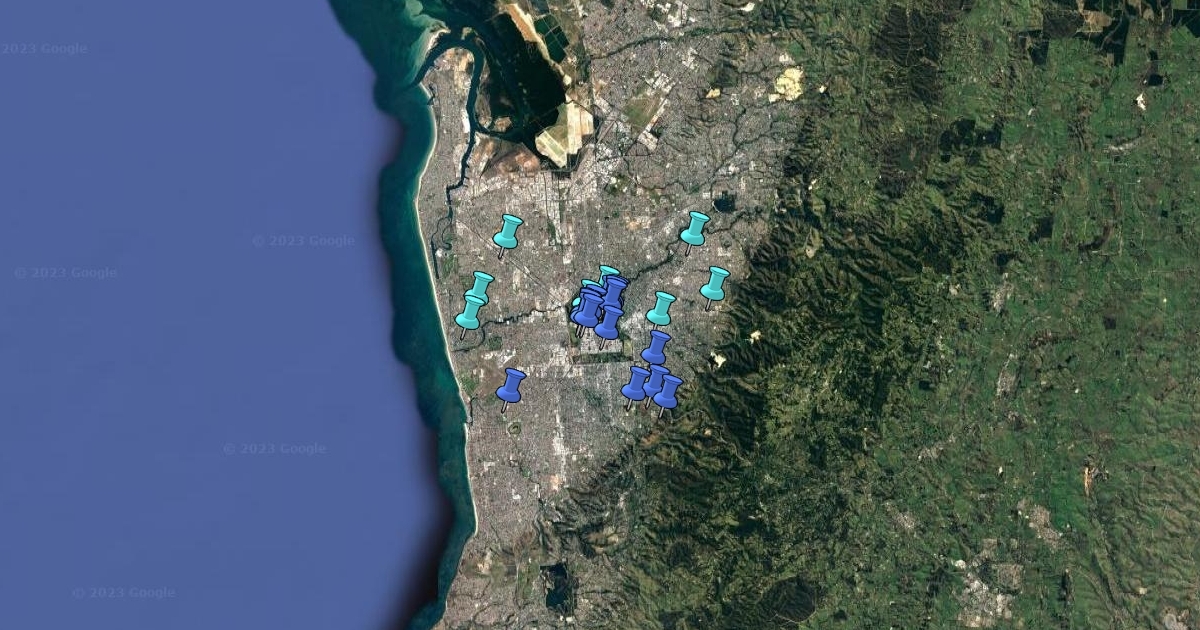The image size is (1200, 630).
Task: Click the pale quarry patch in the northern hills
Action: [x=788, y=84]
